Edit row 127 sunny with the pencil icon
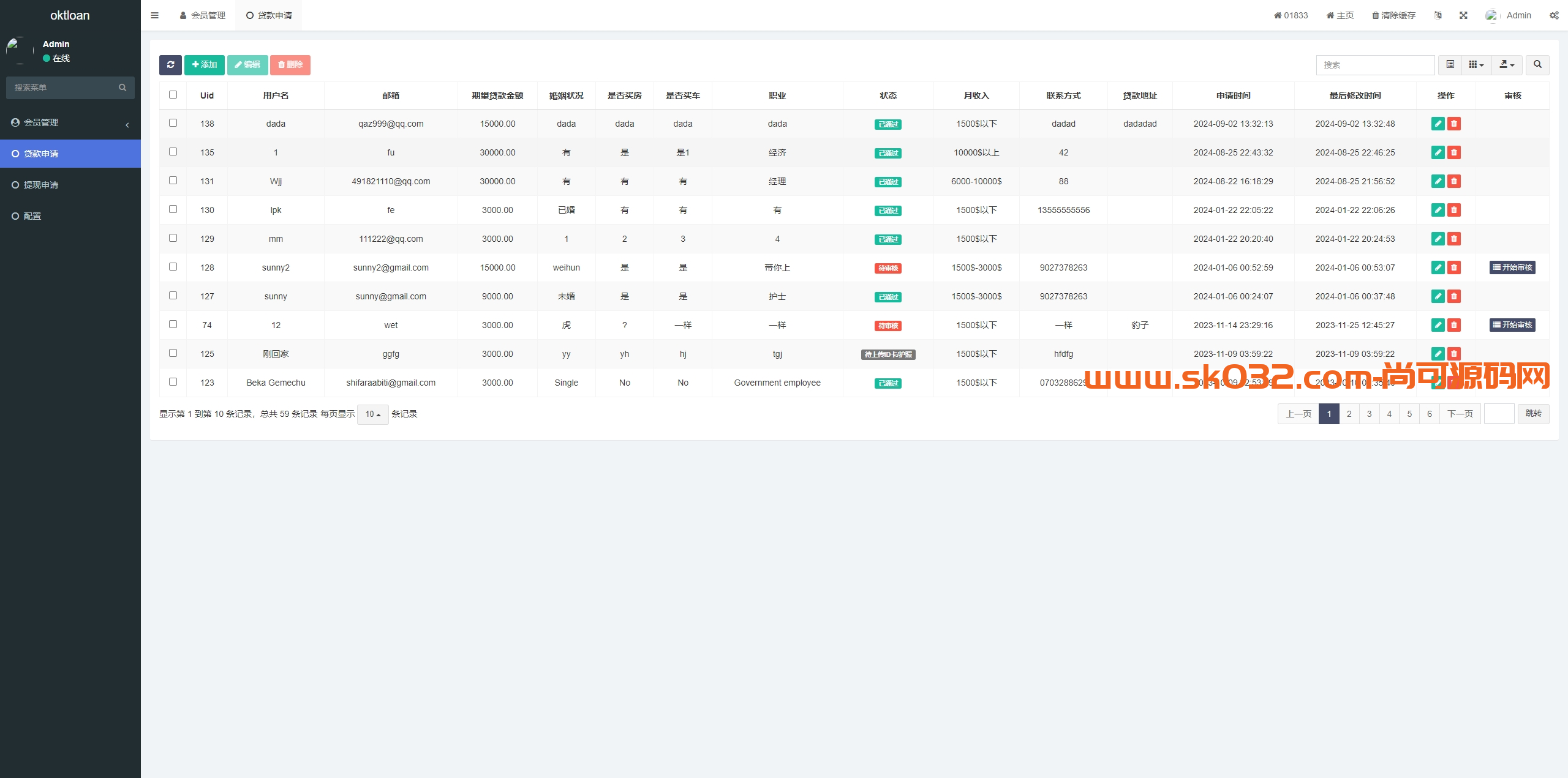1568x778 pixels. point(1438,296)
